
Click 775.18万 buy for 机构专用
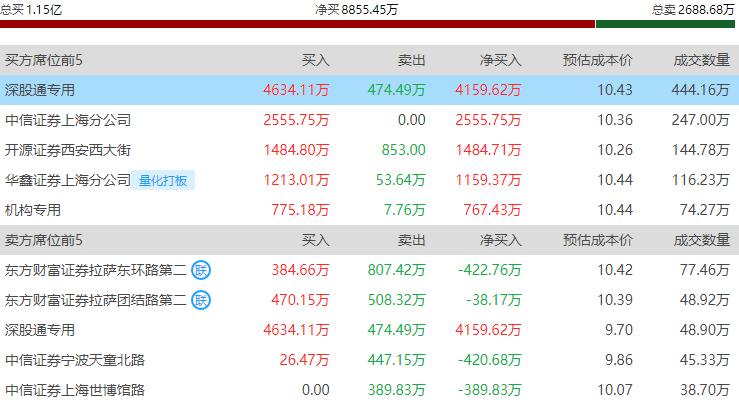[x=300, y=210]
